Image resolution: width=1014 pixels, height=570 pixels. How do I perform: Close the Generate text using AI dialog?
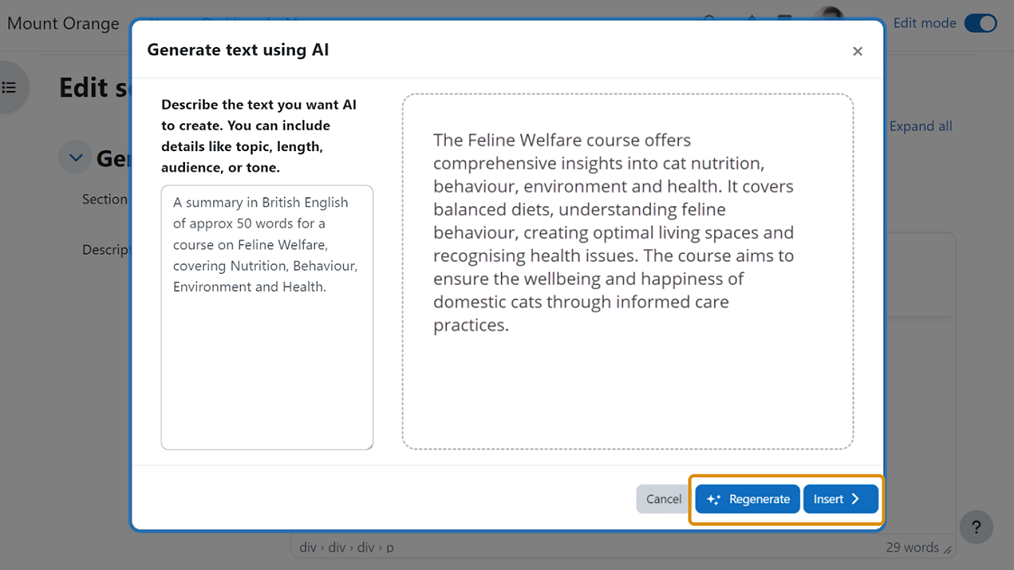point(857,51)
